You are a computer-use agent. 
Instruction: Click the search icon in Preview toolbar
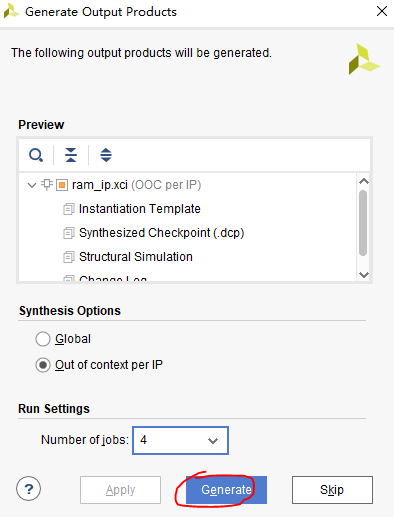(36, 155)
